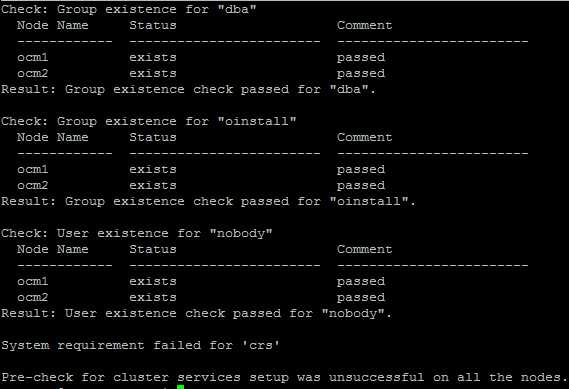Screen dimensions: 569x389
Task: Click the 'Result: Group existence check passed for "dba"' line
Action: (x=188, y=89)
